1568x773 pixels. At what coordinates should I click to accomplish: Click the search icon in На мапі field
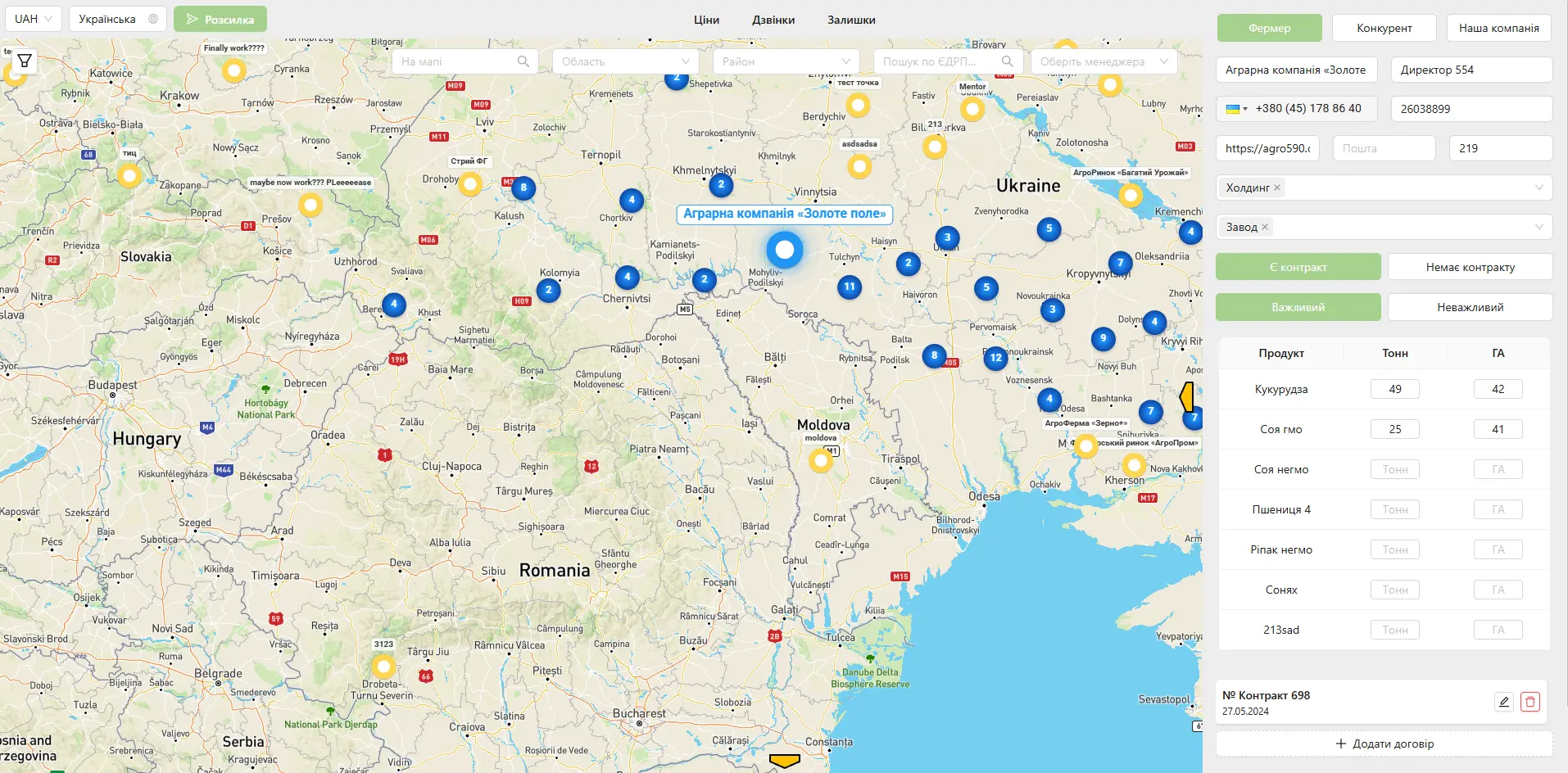pos(523,61)
